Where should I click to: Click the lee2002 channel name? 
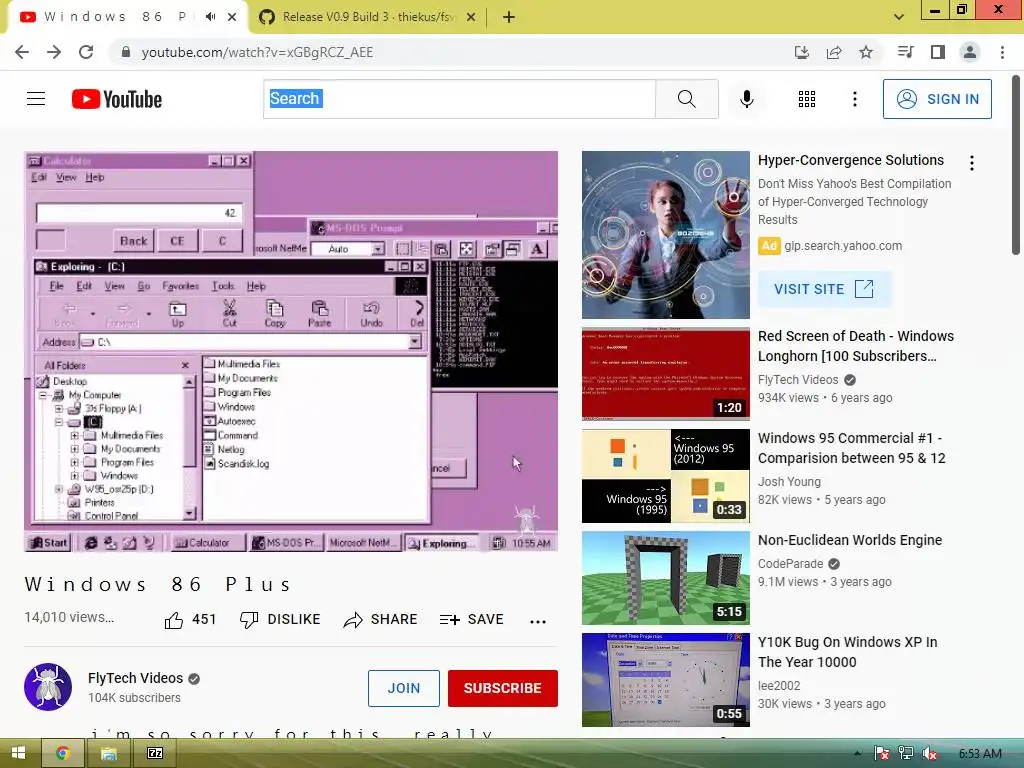[778, 686]
